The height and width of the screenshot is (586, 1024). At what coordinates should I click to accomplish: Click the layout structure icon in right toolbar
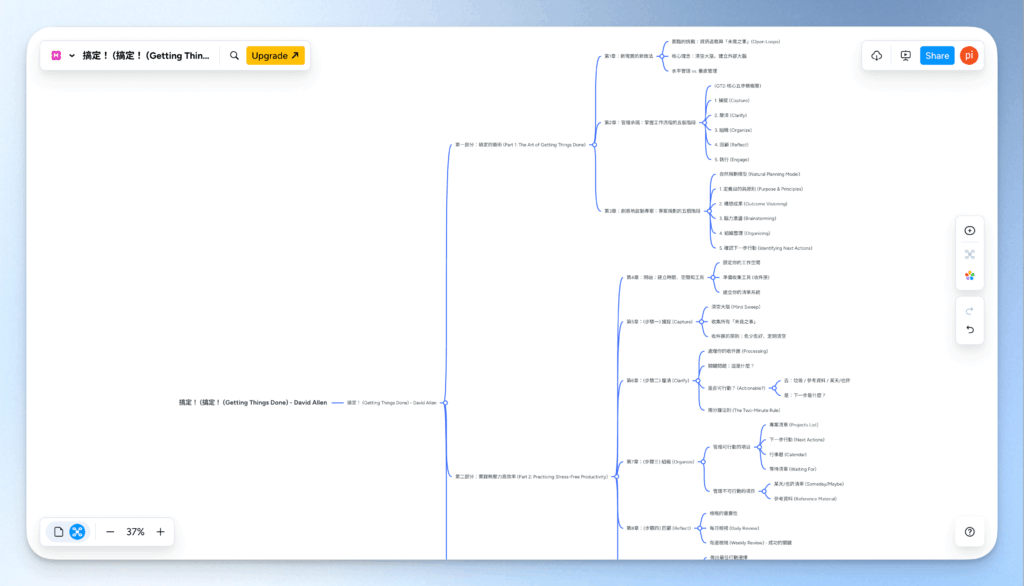coord(969,254)
